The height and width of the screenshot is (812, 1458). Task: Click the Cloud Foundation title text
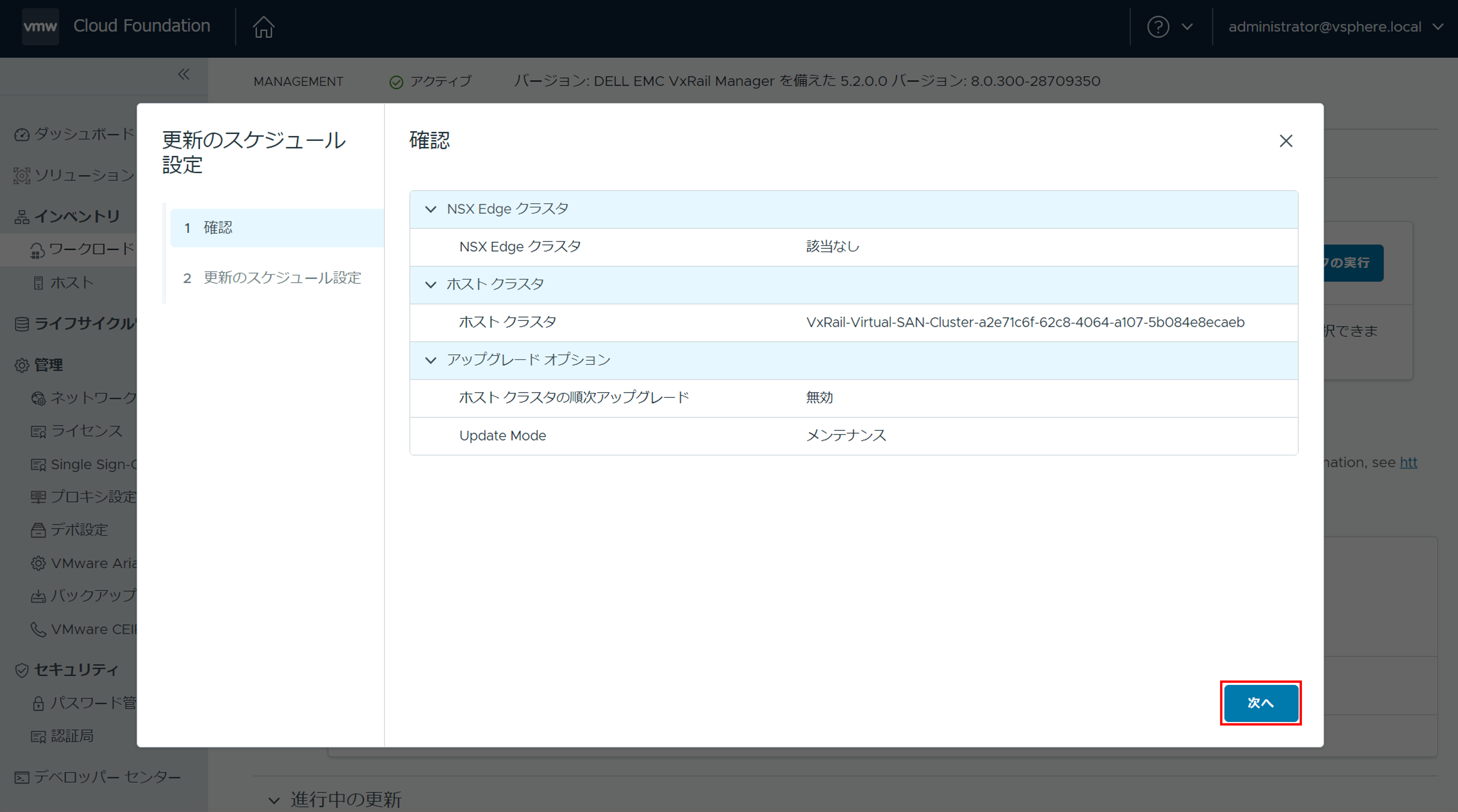point(141,26)
